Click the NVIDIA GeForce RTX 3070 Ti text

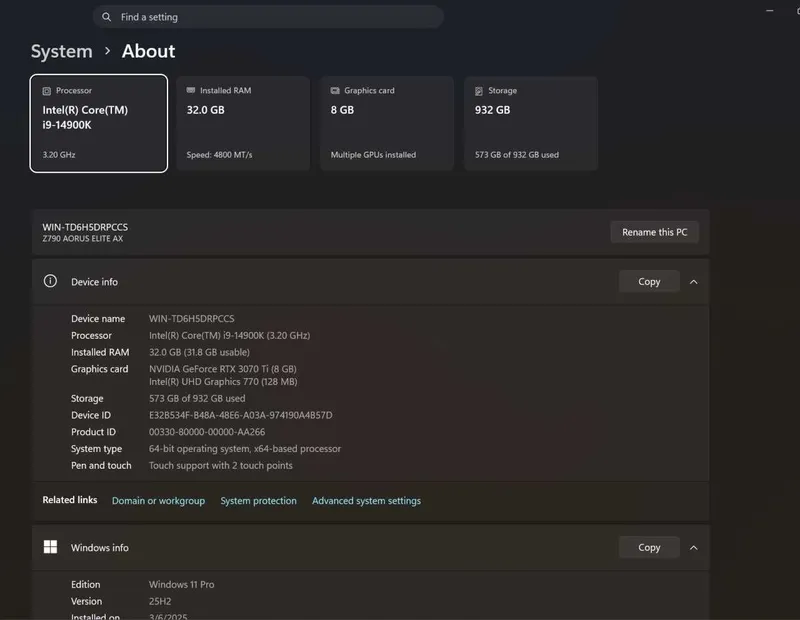[222, 369]
